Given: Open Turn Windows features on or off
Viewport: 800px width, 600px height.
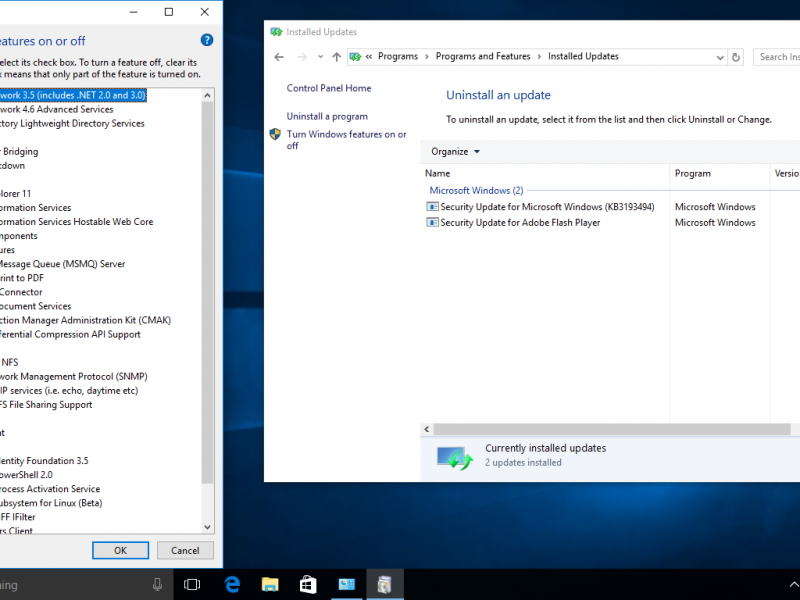Looking at the screenshot, I should click(x=346, y=140).
